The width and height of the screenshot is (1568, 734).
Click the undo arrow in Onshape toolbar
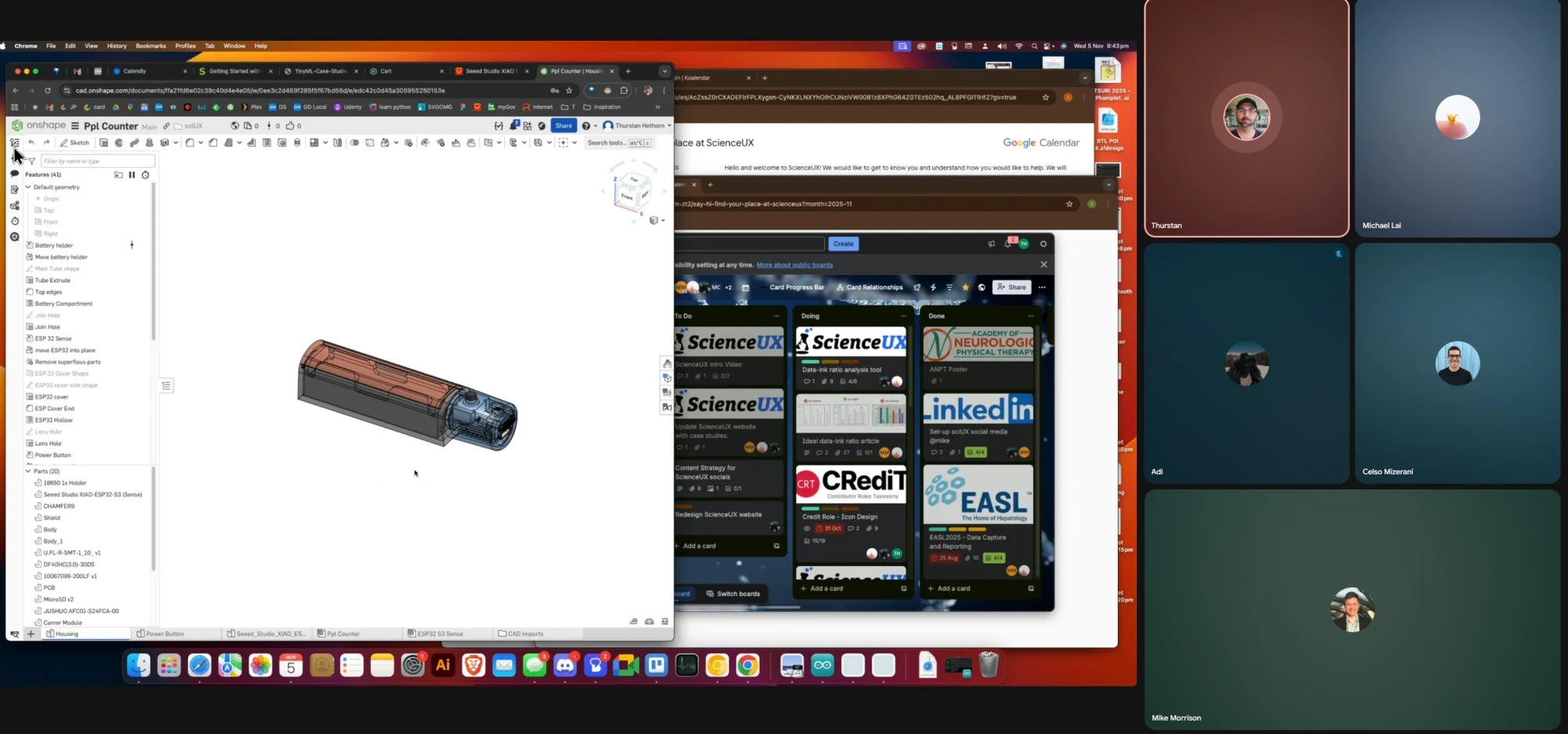(x=31, y=143)
